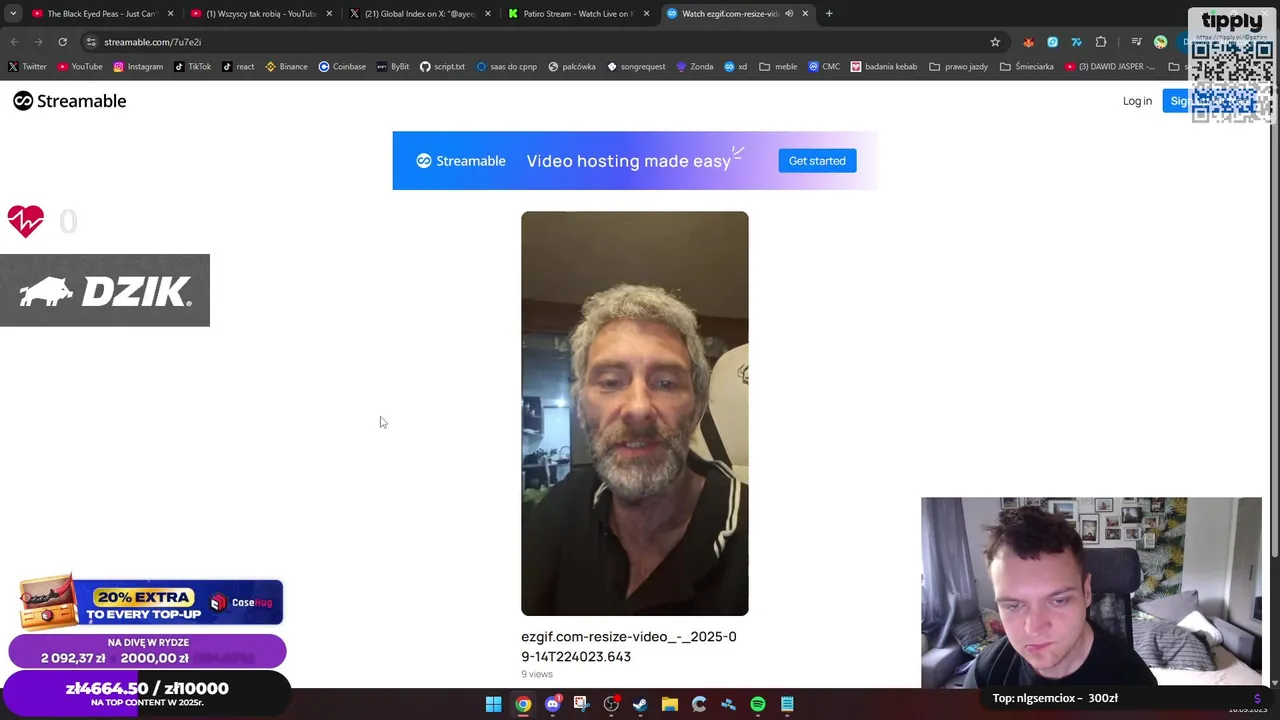Image resolution: width=1280 pixels, height=720 pixels.
Task: Open a new browser tab
Action: (829, 14)
